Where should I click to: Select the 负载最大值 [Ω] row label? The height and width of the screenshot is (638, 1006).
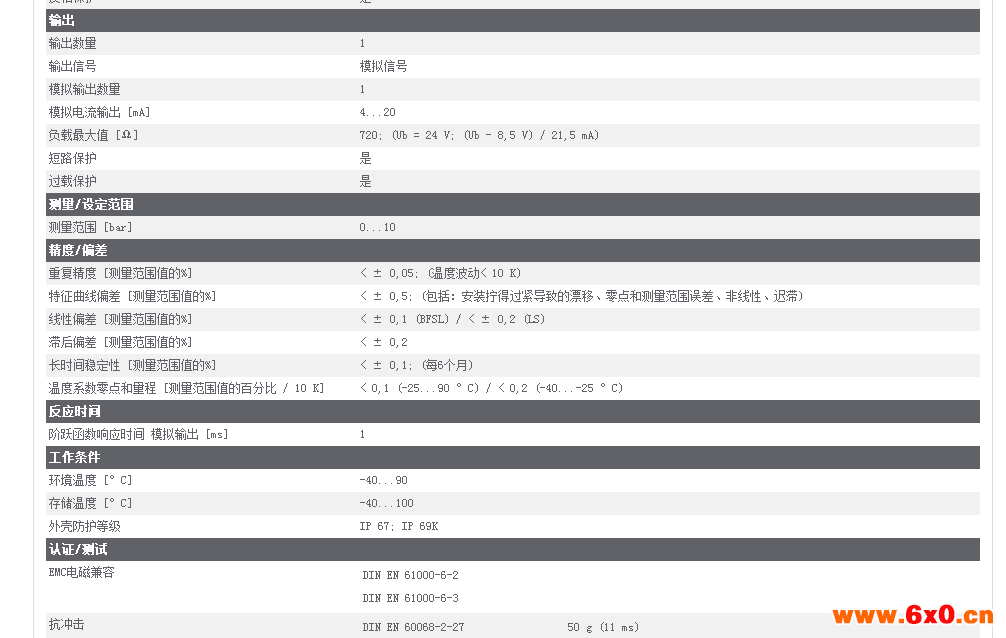coord(94,135)
